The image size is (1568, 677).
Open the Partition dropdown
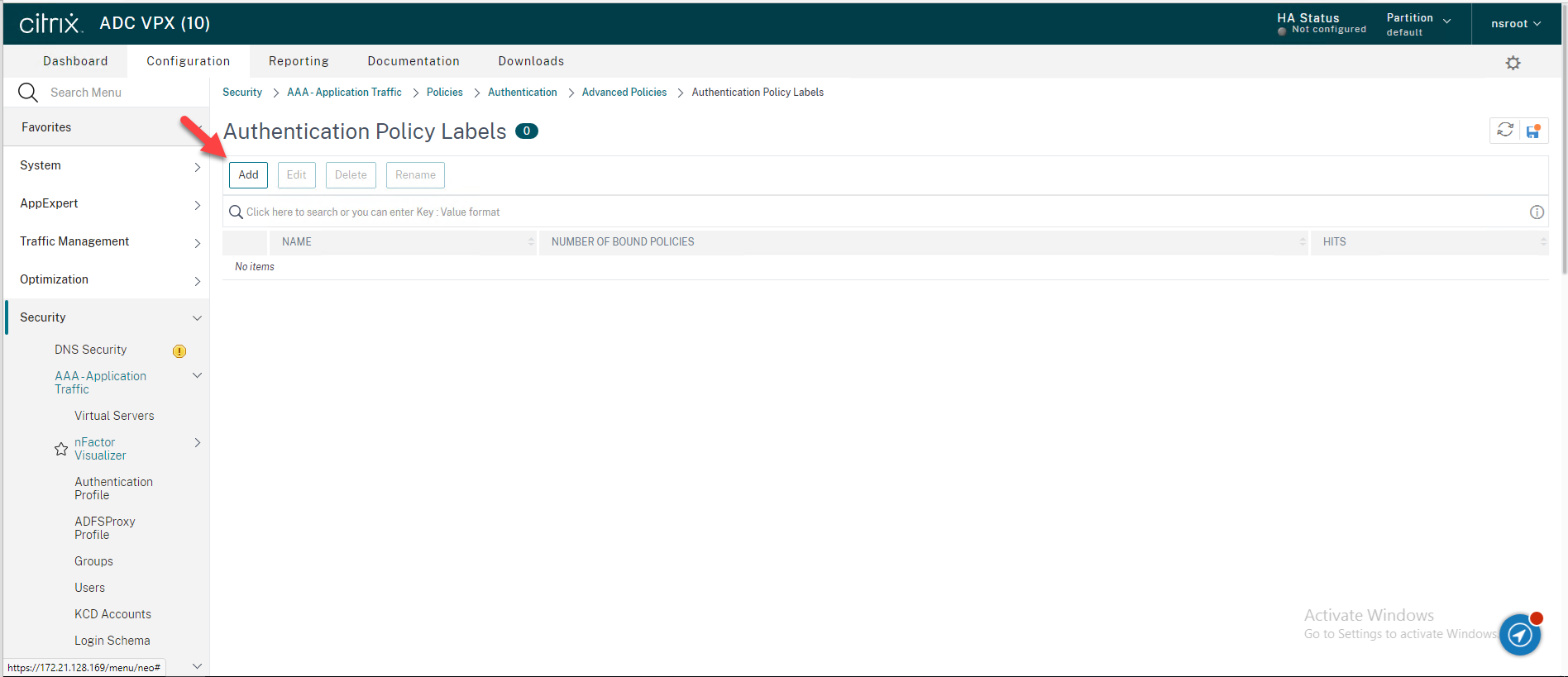[x=1418, y=24]
